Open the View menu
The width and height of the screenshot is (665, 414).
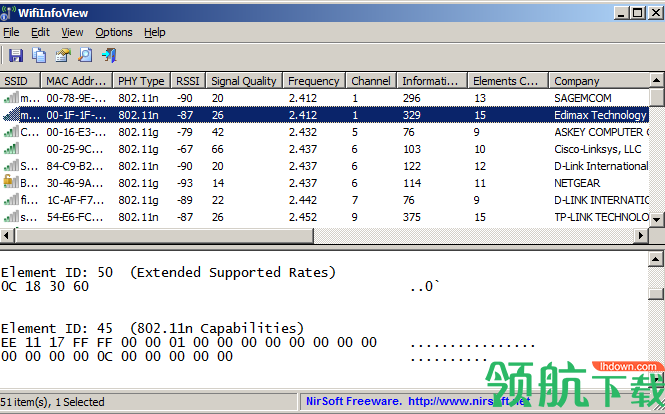(72, 32)
